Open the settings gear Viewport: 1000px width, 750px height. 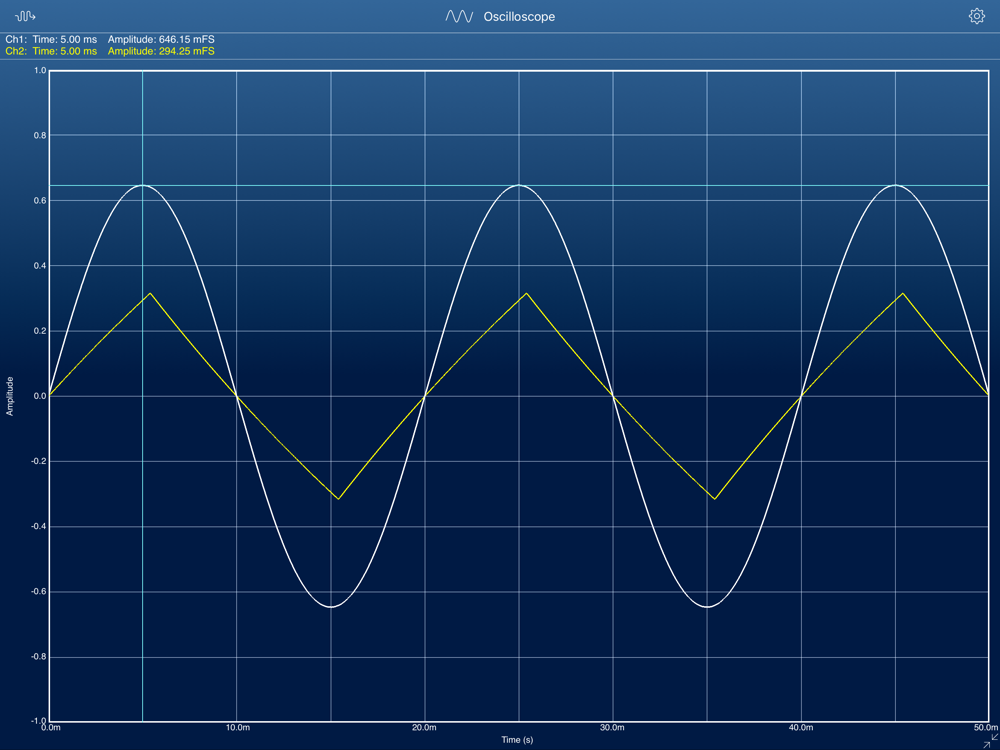click(976, 16)
